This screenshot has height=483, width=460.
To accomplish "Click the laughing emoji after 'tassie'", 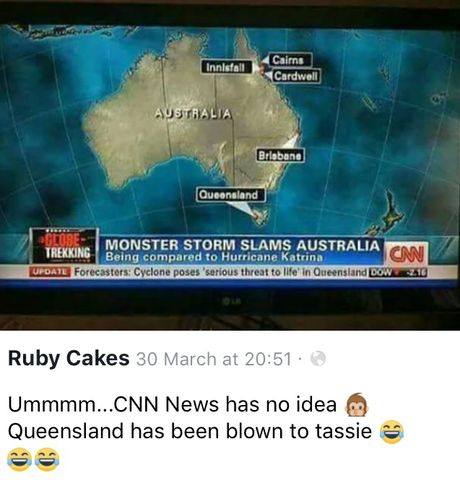I will coord(392,432).
